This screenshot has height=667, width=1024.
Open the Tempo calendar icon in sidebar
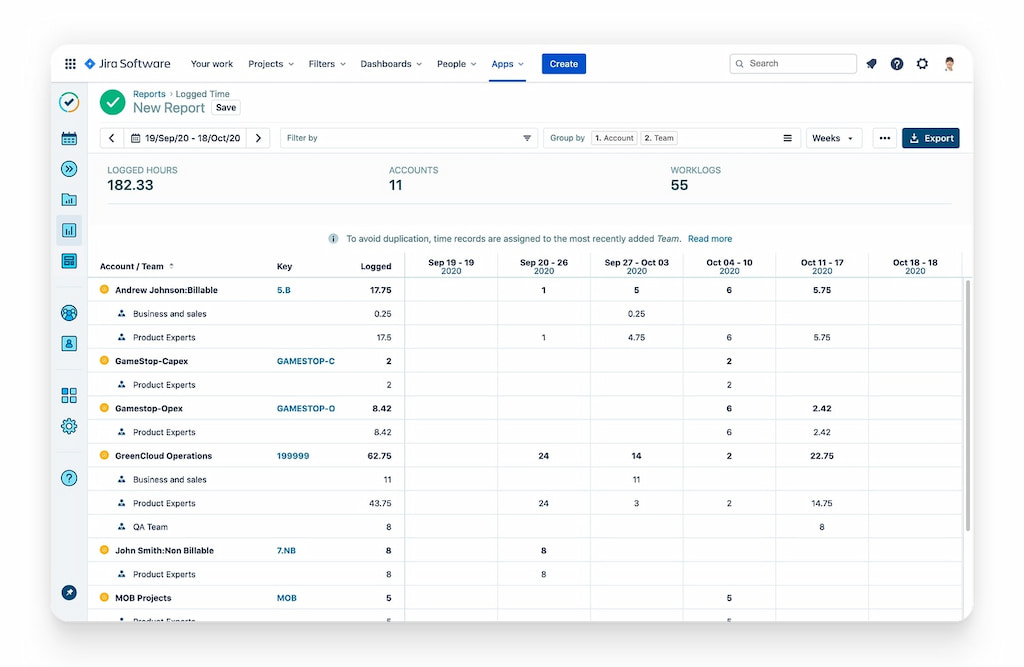pyautogui.click(x=69, y=138)
